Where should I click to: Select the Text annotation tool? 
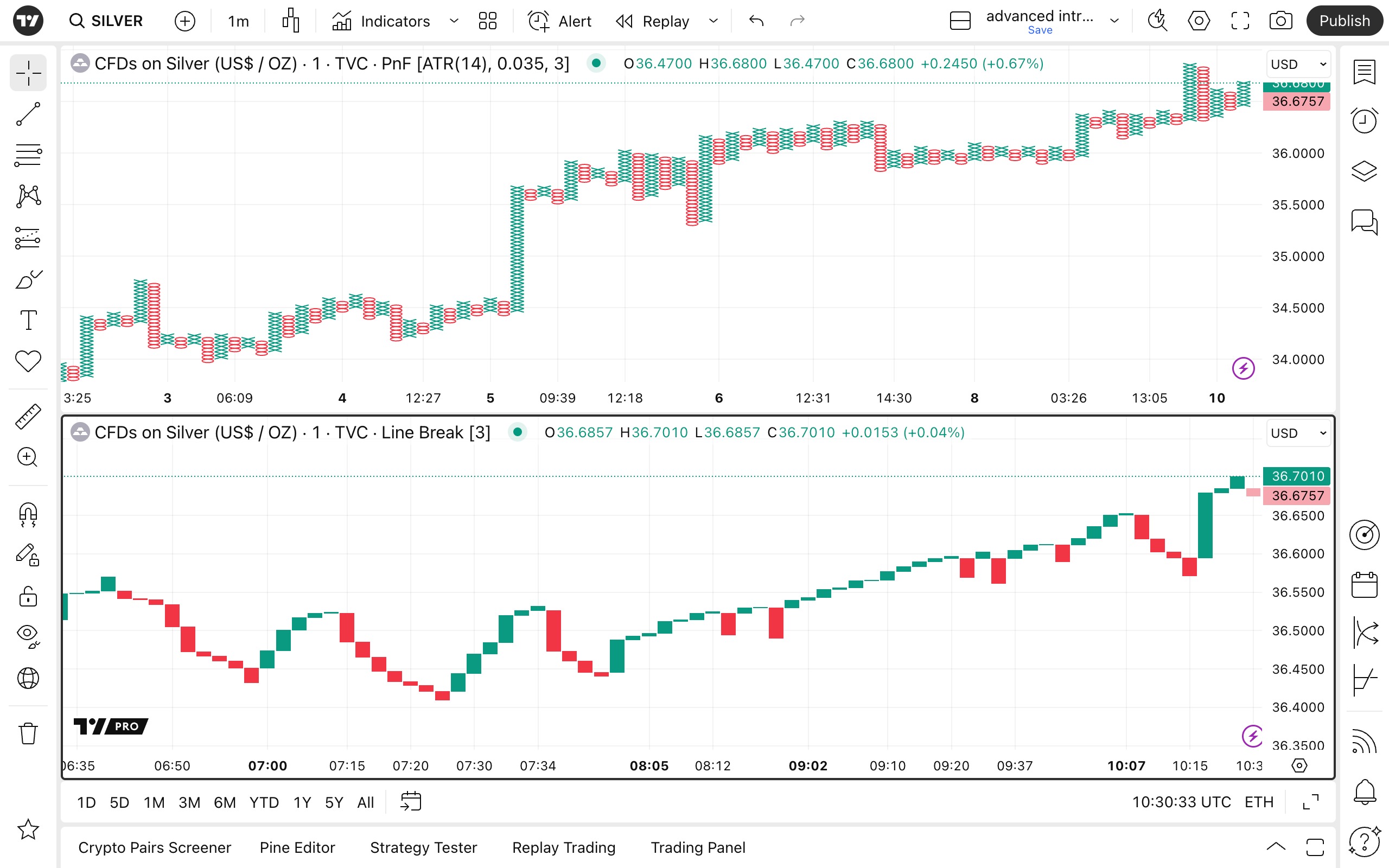tap(28, 320)
